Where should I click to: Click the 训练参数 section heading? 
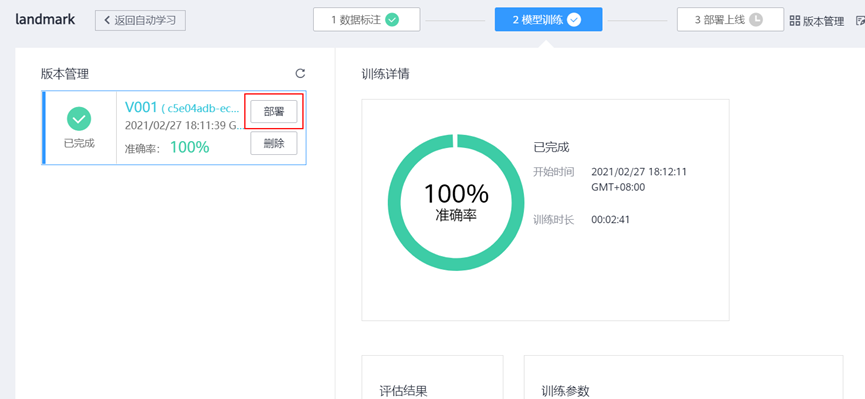565,392
